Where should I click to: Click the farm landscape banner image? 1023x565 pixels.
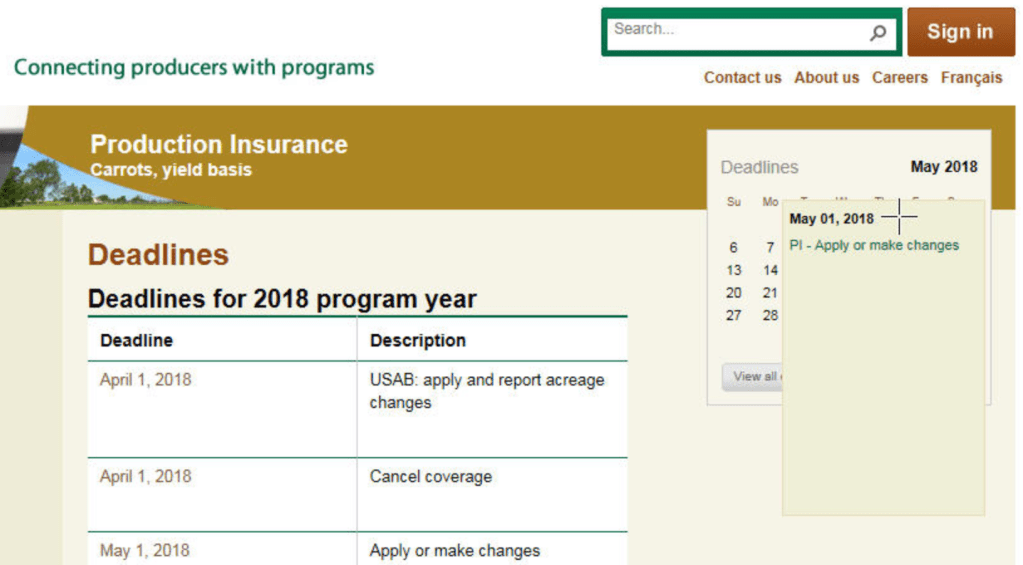(x=45, y=175)
